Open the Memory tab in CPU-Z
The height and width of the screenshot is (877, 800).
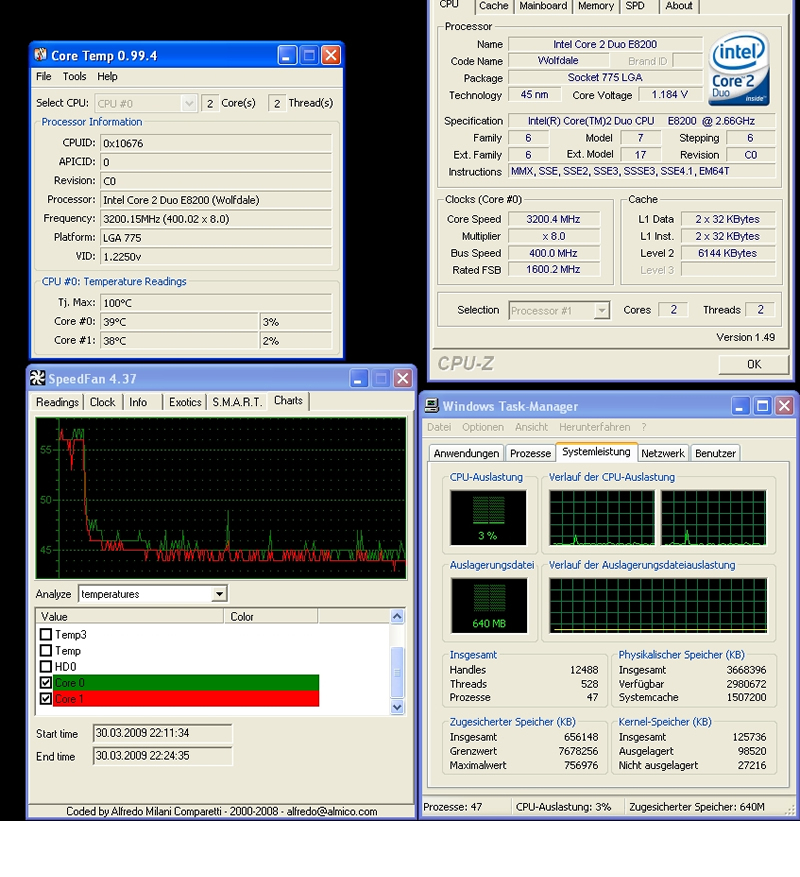click(x=596, y=6)
